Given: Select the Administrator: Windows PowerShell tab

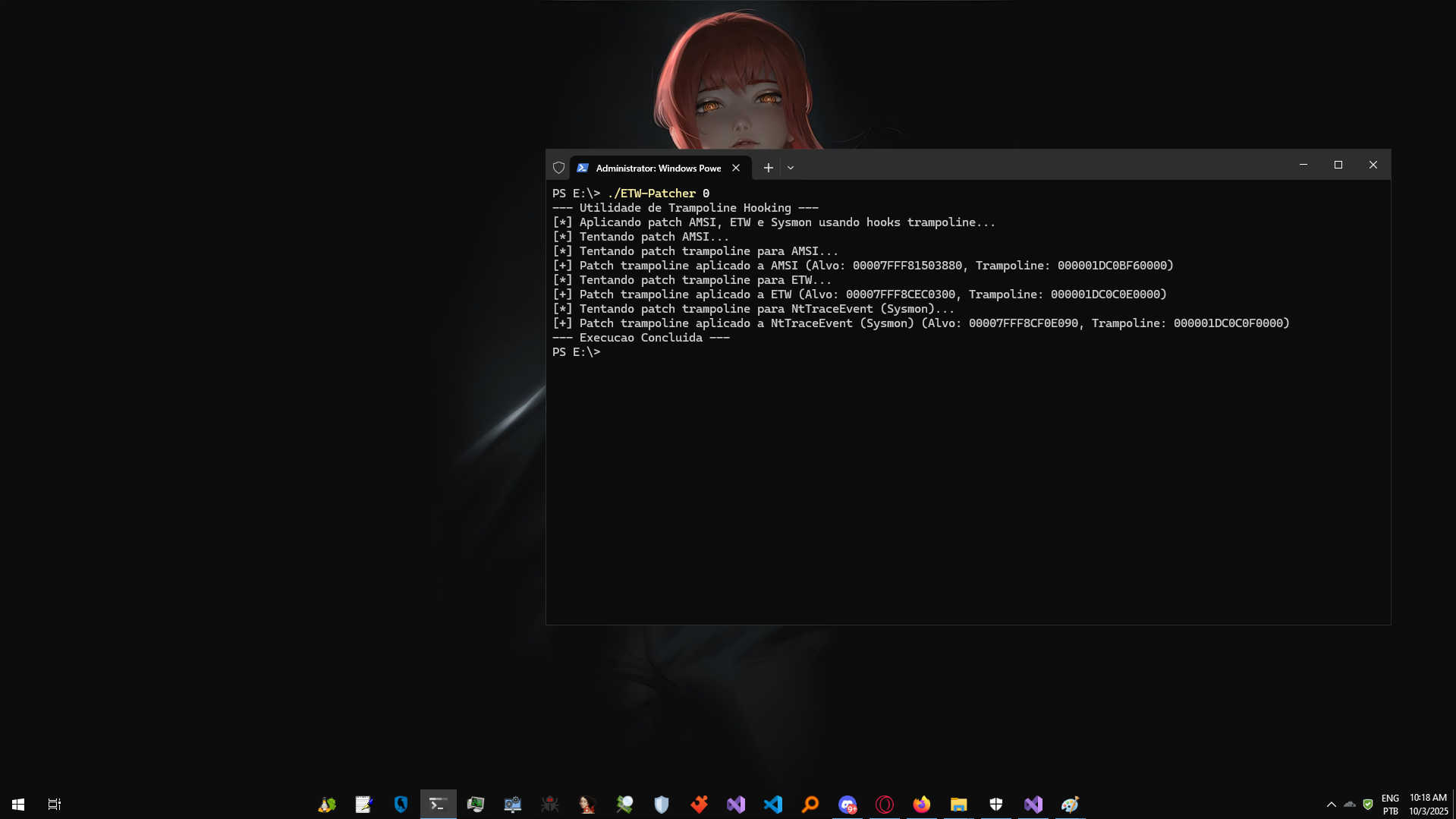Looking at the screenshot, I should (x=659, y=168).
